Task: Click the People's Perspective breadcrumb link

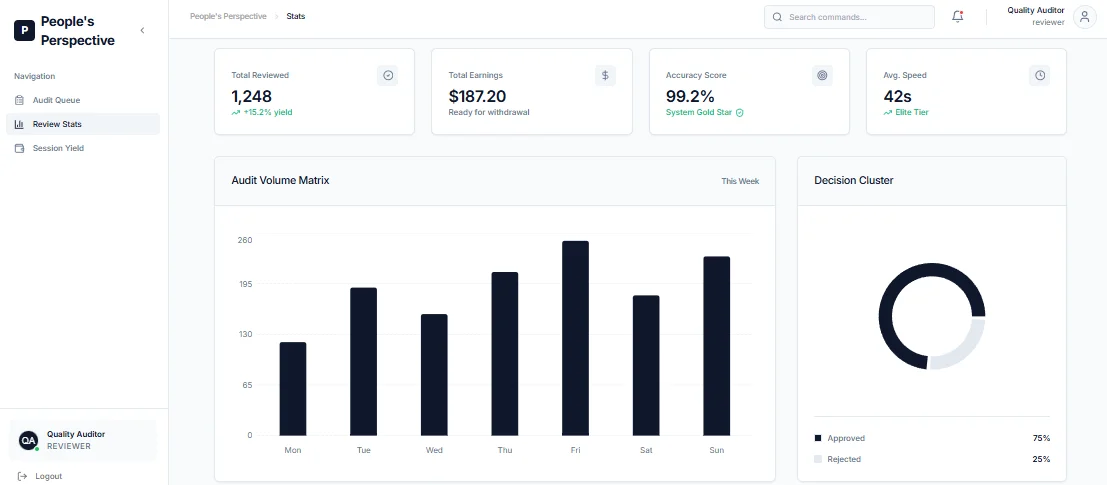Action: 228,16
